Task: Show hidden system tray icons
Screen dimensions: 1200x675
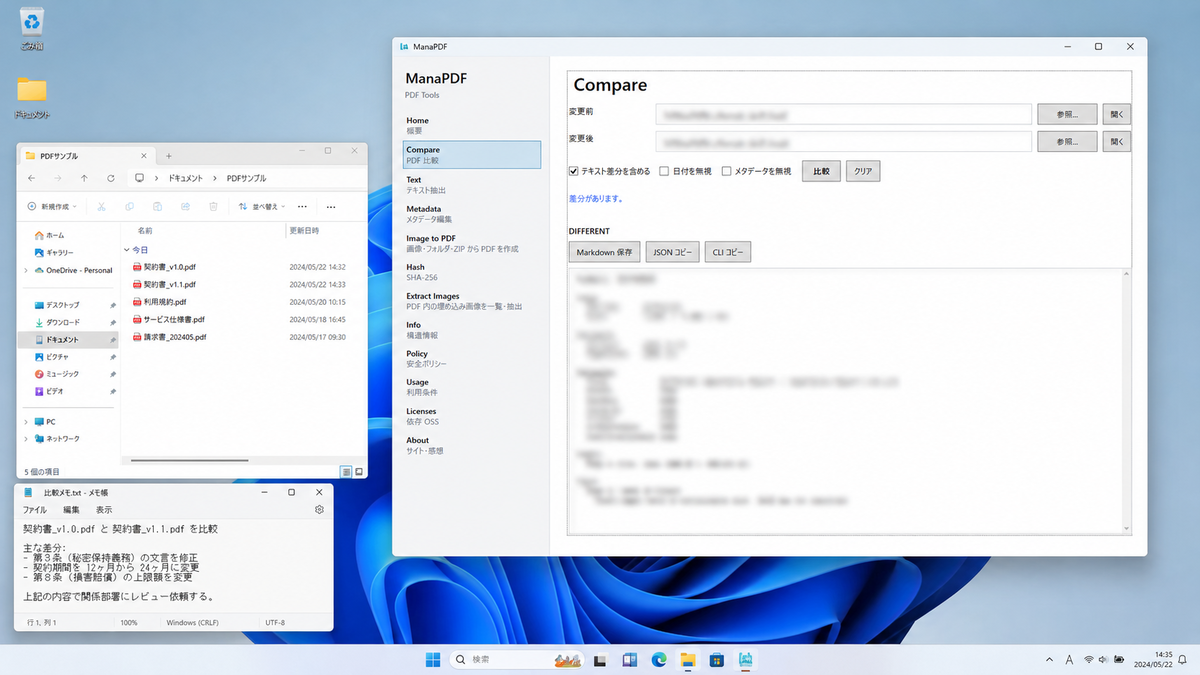Action: point(1048,660)
